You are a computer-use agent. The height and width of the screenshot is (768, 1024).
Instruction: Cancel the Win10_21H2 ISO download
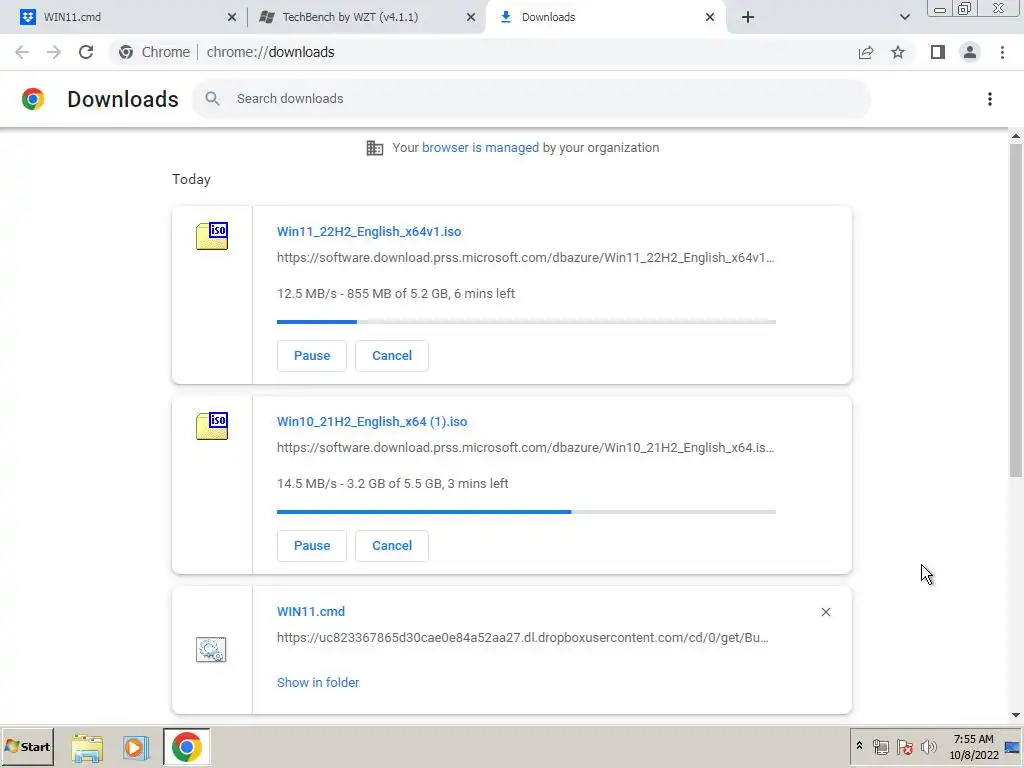(392, 546)
